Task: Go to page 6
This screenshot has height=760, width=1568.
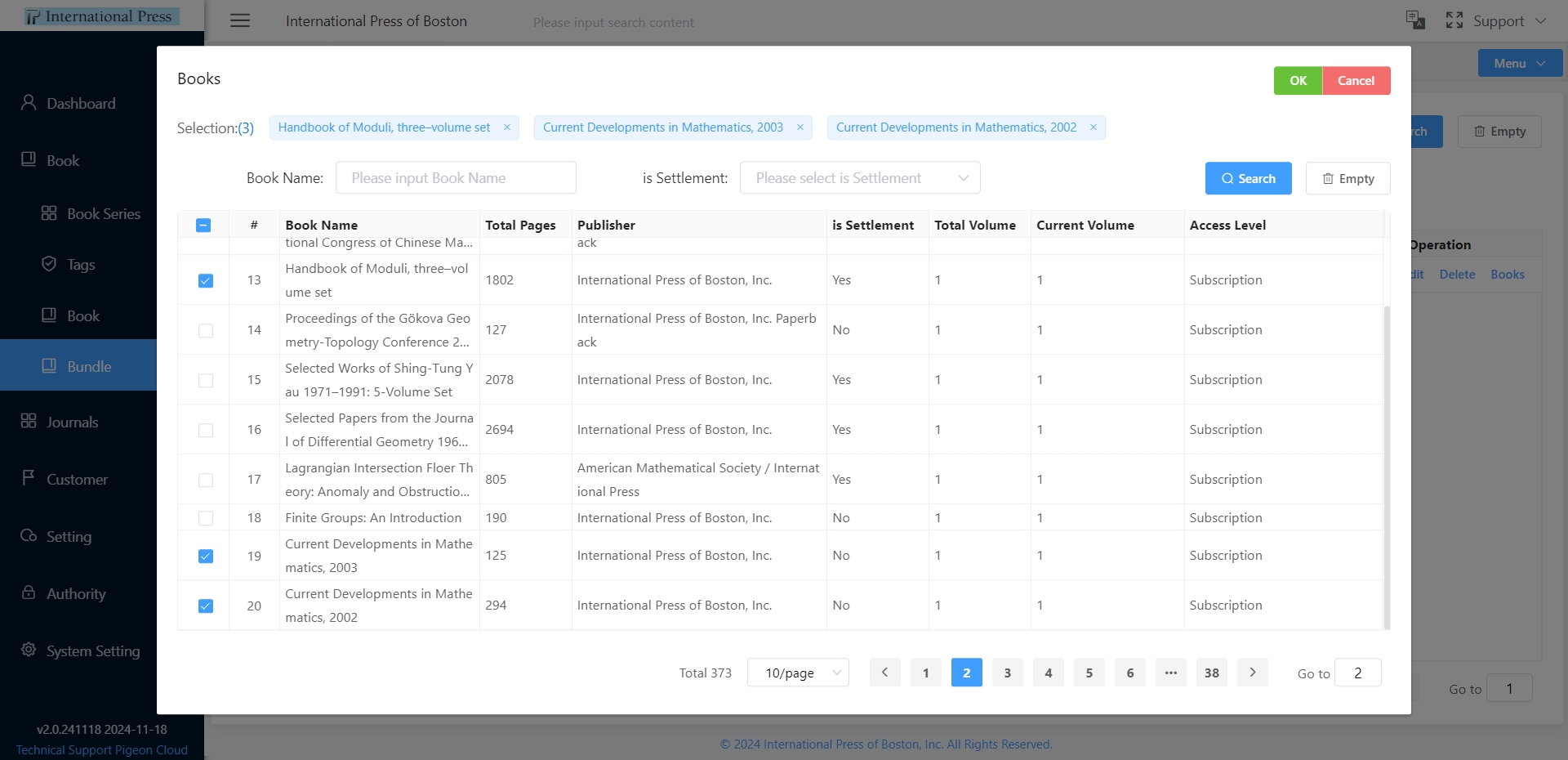Action: [x=1130, y=673]
